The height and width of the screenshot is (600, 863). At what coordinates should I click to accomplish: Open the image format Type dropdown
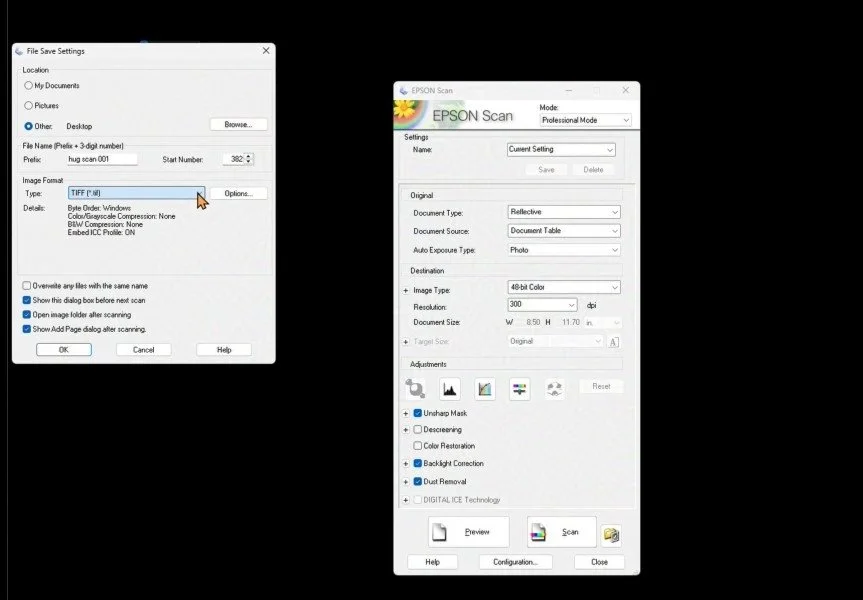click(x=136, y=193)
